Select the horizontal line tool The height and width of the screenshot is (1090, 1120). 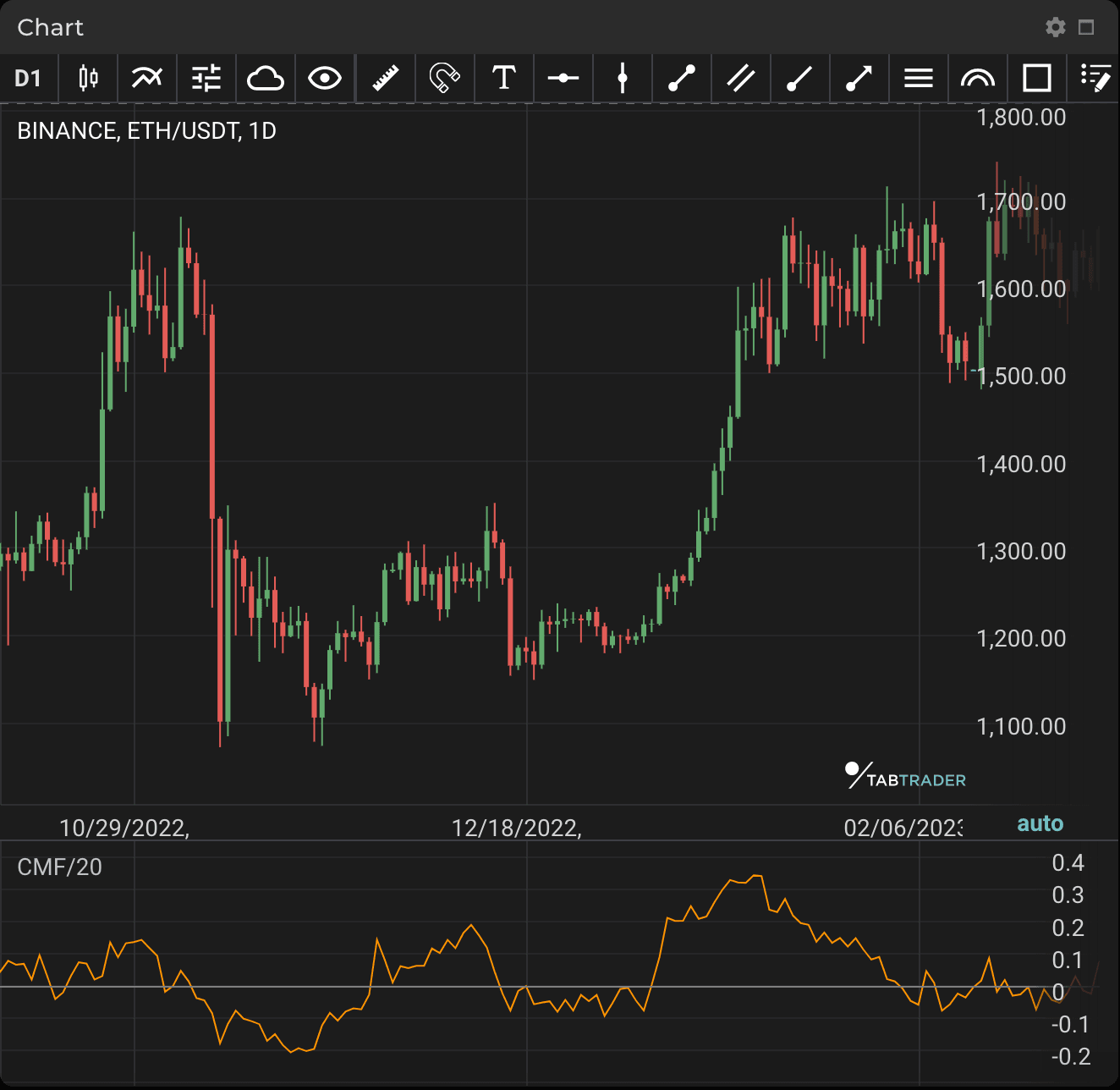tap(563, 79)
